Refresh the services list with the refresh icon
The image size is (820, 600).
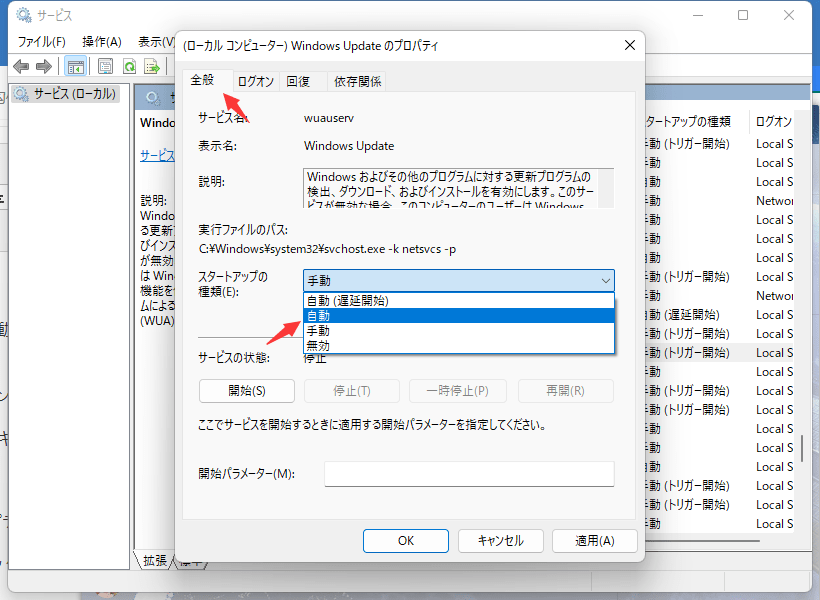click(131, 66)
